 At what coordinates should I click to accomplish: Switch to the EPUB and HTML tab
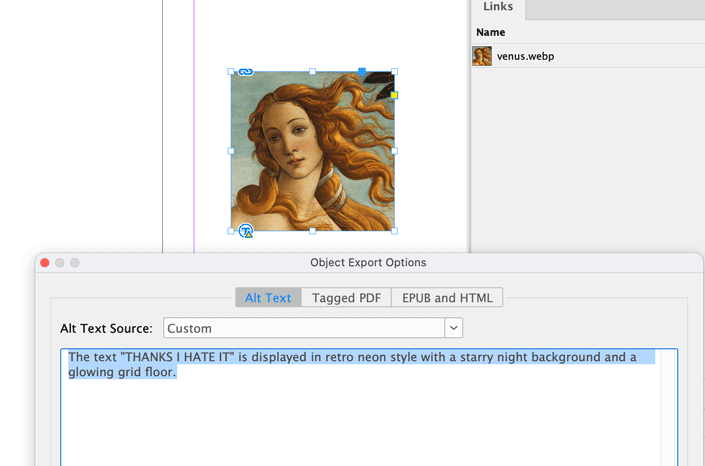click(447, 298)
